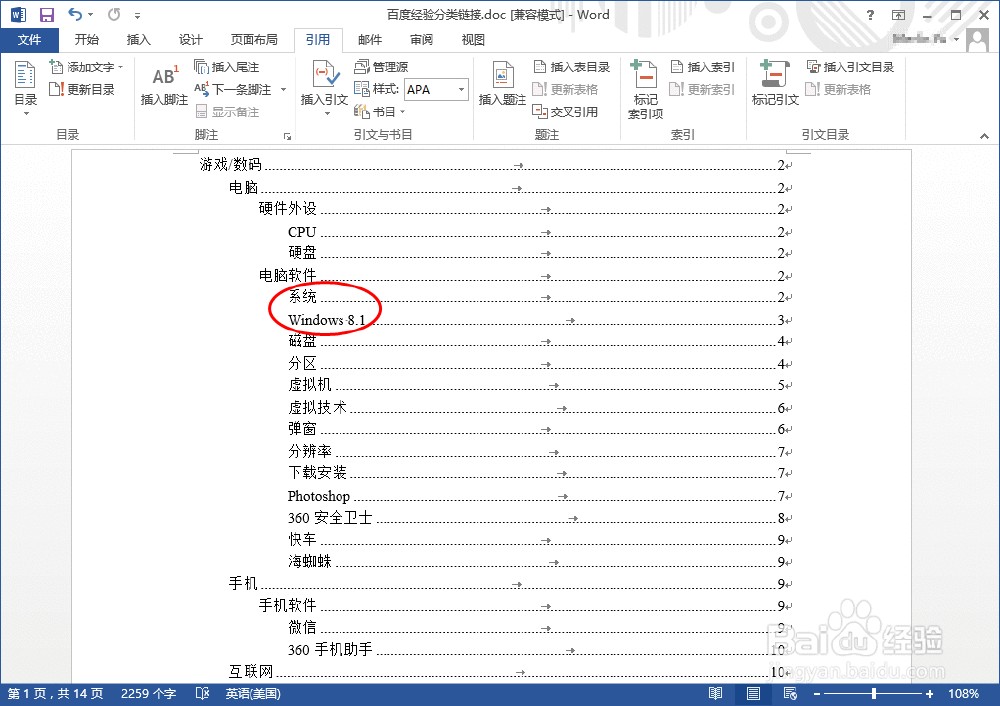The height and width of the screenshot is (706, 1000).
Task: Collapse the ribbon with the chevron
Action: coord(984,135)
